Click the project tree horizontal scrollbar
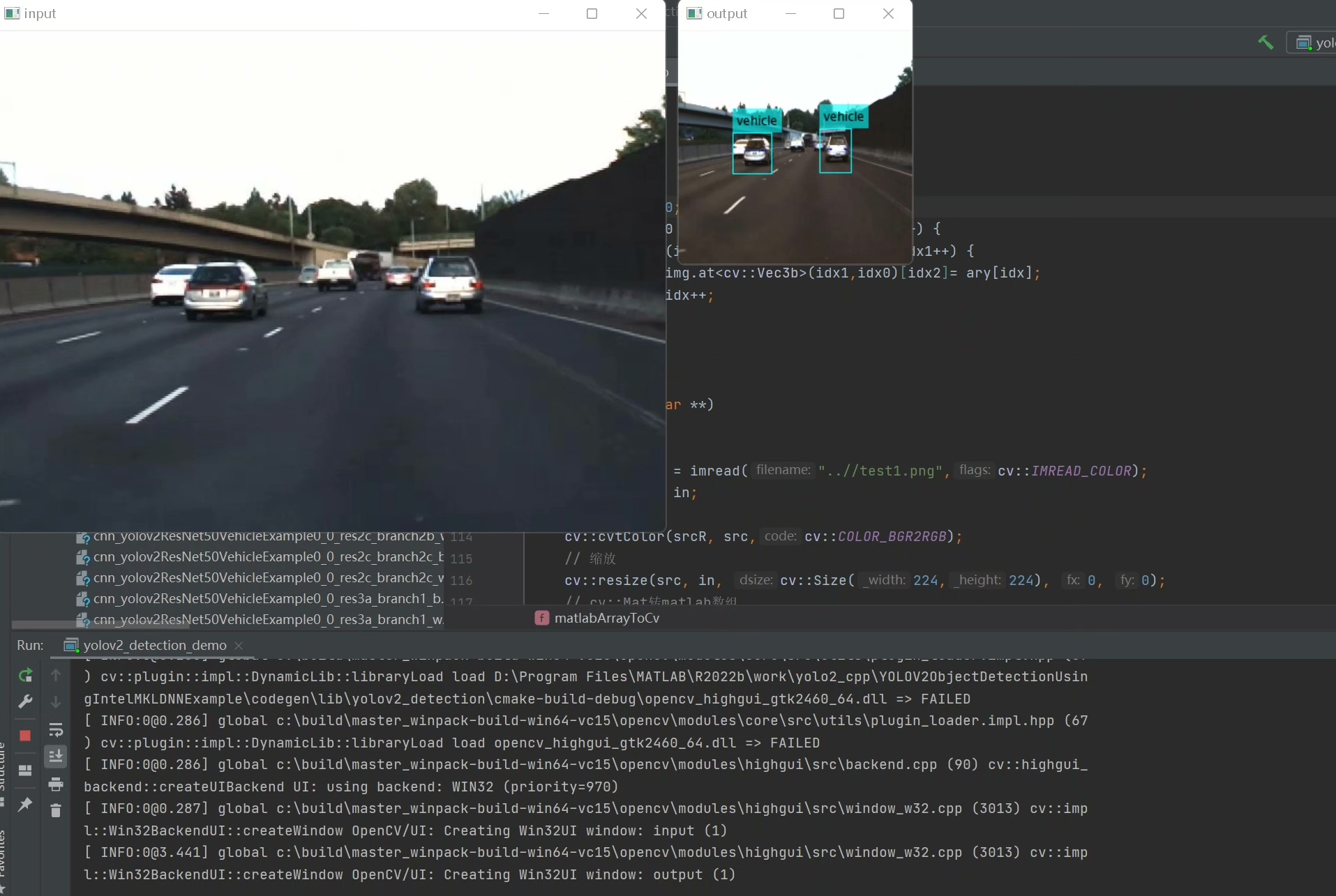This screenshot has width=1336, height=896. [101, 624]
